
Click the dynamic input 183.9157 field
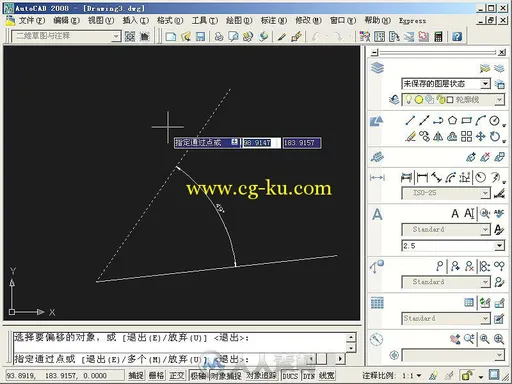pos(302,143)
